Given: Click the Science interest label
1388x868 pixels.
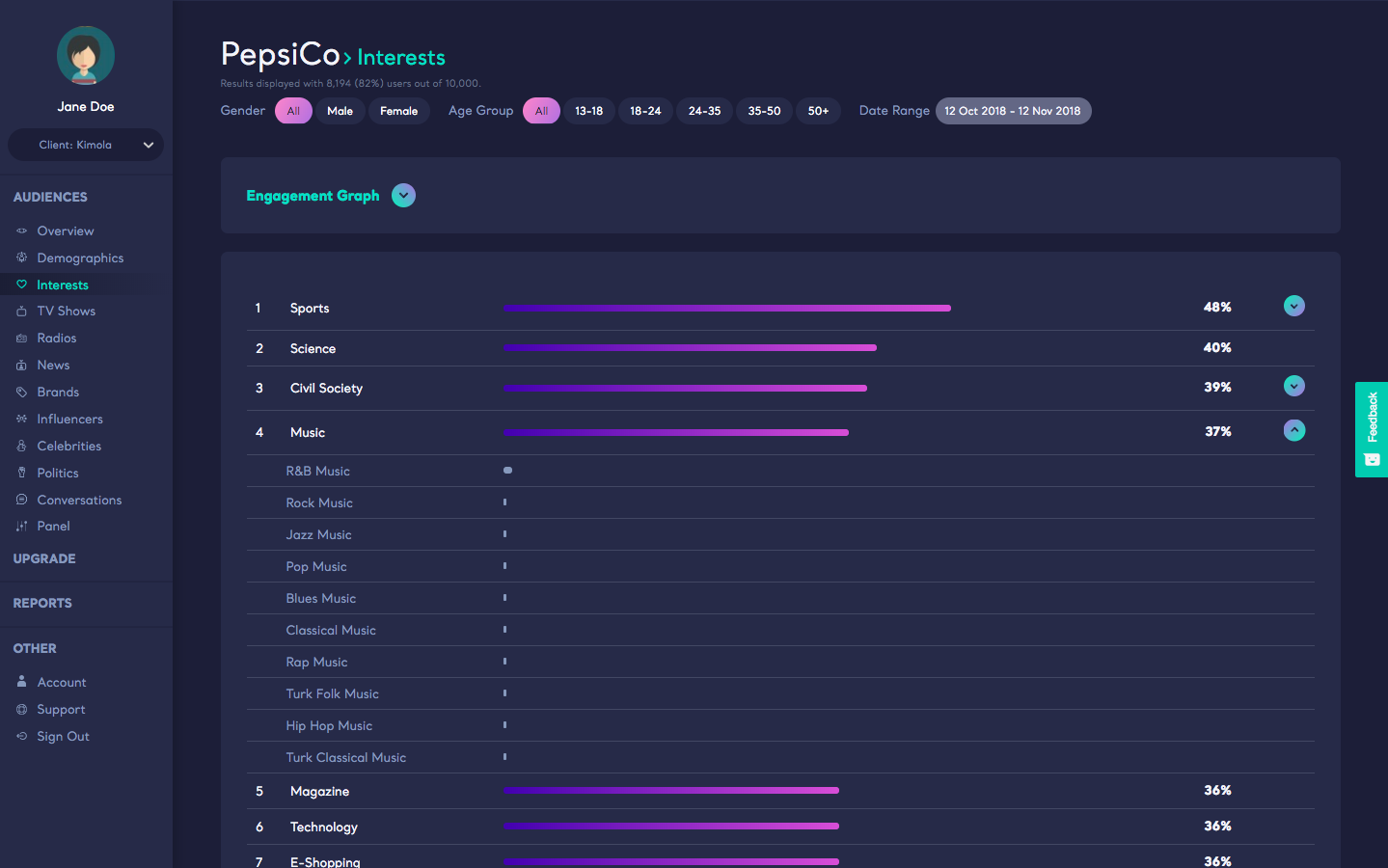Looking at the screenshot, I should 313,348.
